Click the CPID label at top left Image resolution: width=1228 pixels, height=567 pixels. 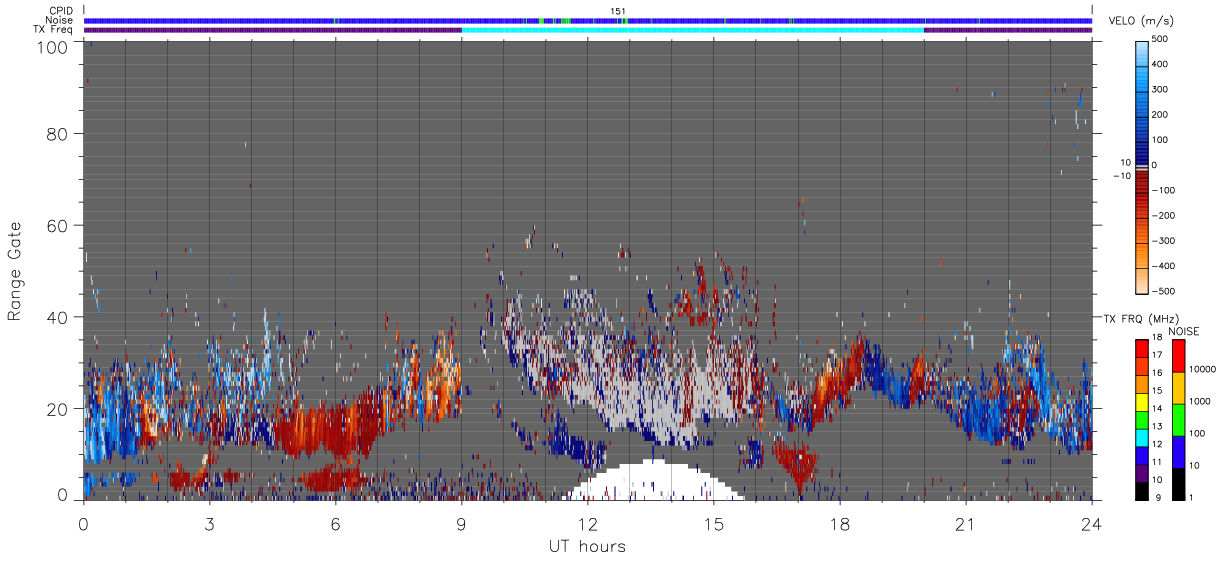click(x=61, y=11)
